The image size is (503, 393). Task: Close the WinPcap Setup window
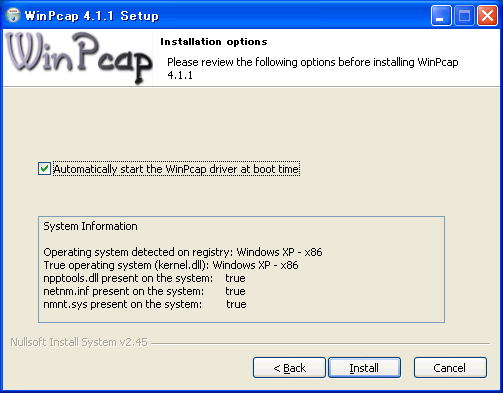coord(487,15)
